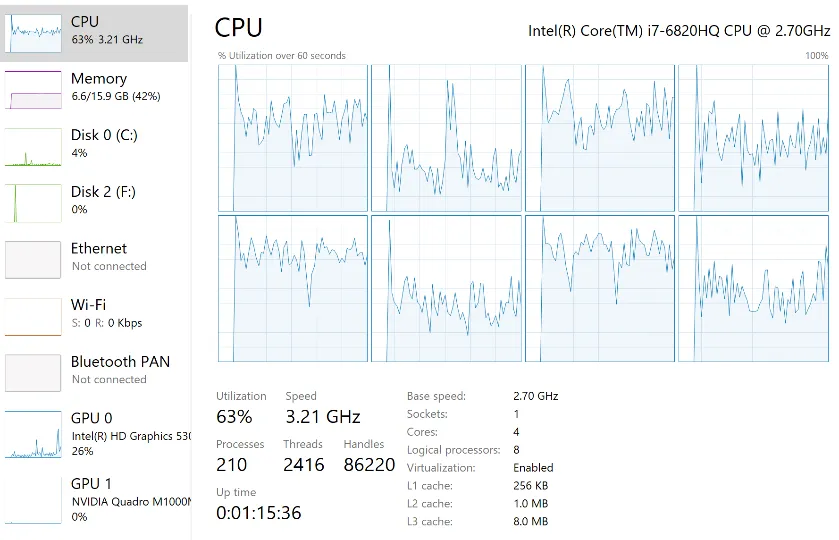Viewport: 839px width, 540px height.
Task: Click the 3.21 GHz speed value below the graphs
Action: 322,417
